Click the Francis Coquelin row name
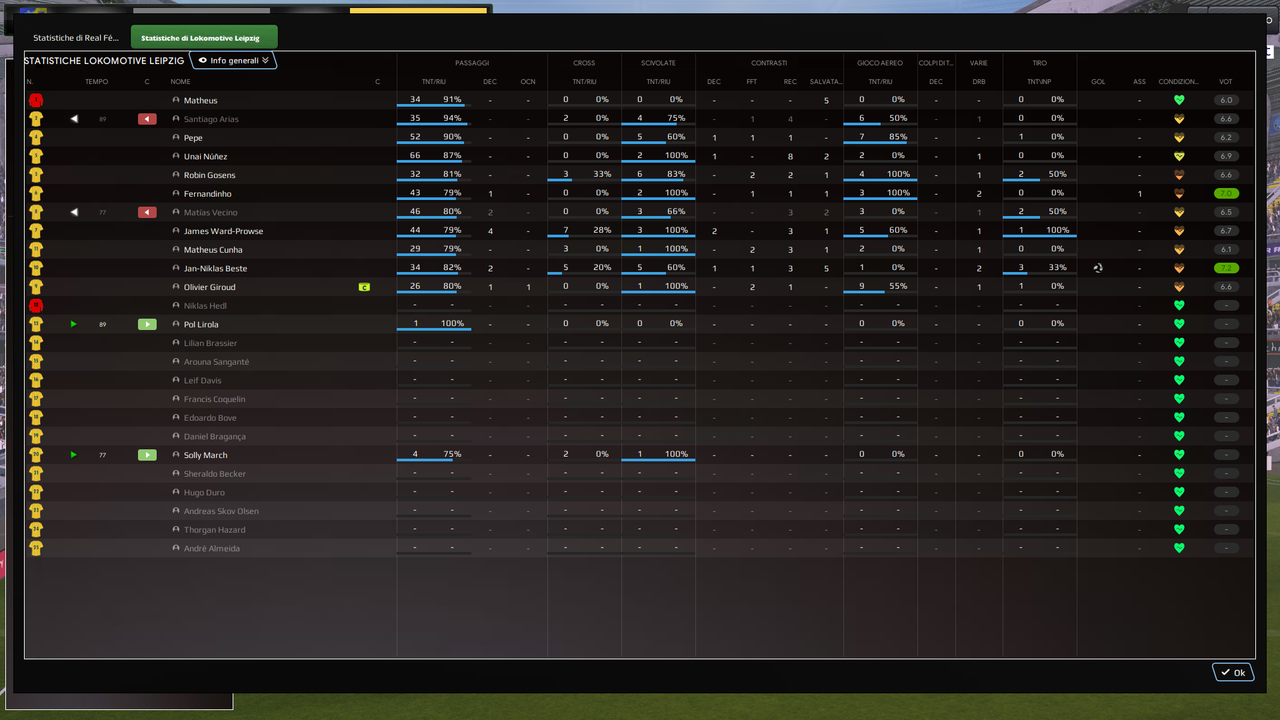 tap(214, 399)
